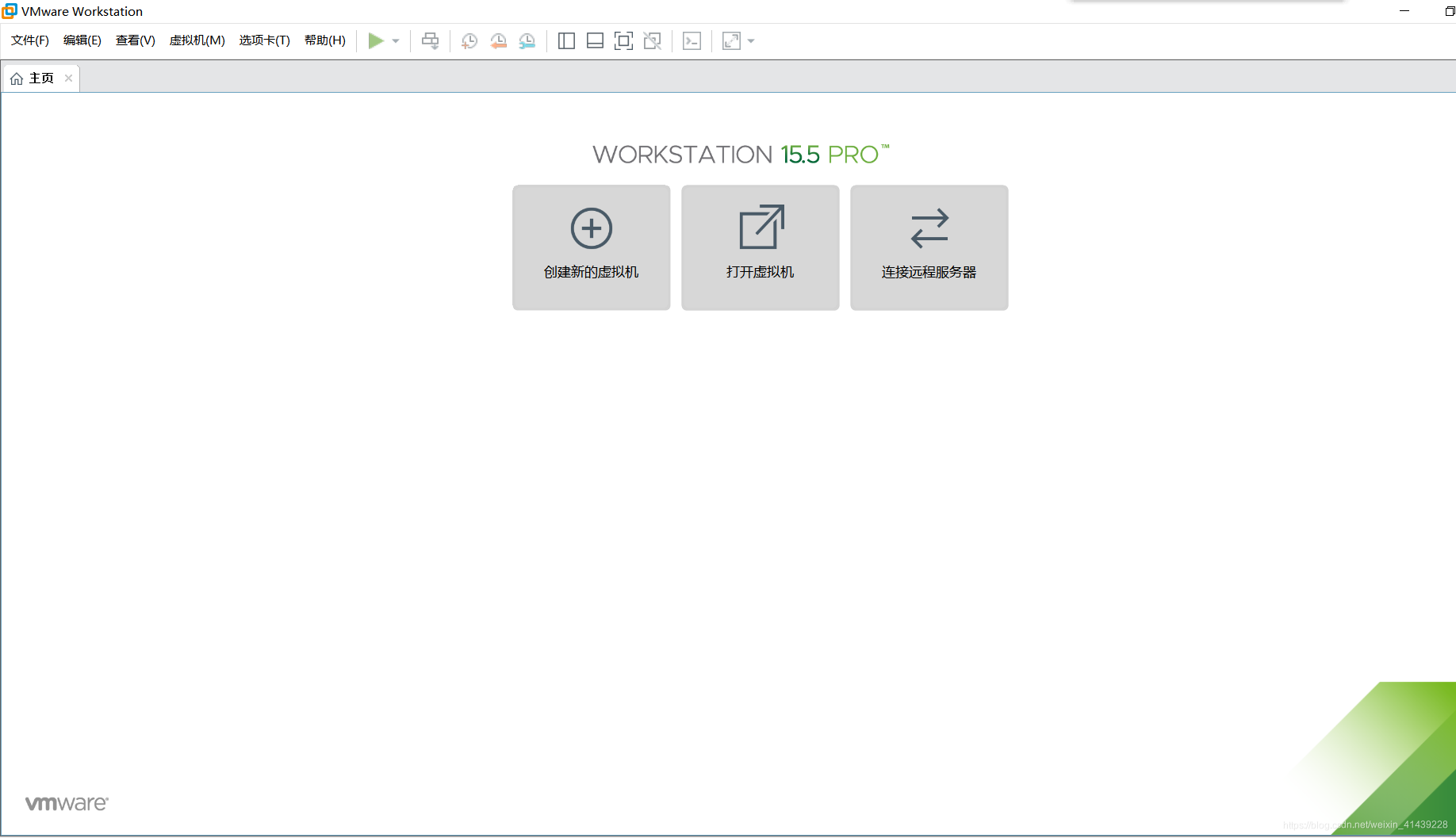Open the 编辑(E) menu
This screenshot has height=838, width=1456.
tap(82, 40)
